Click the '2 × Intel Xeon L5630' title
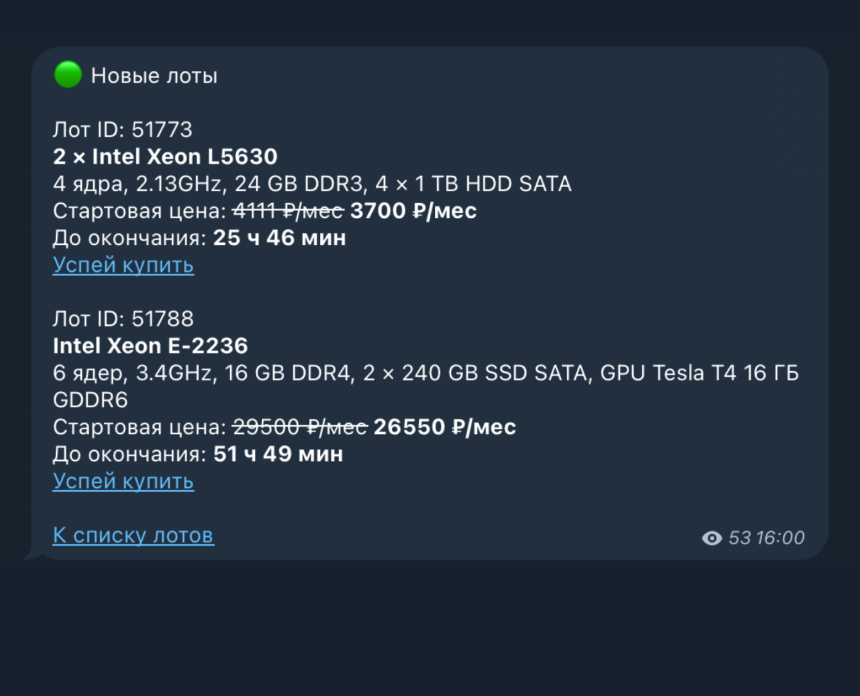The height and width of the screenshot is (696, 860). coord(164,156)
